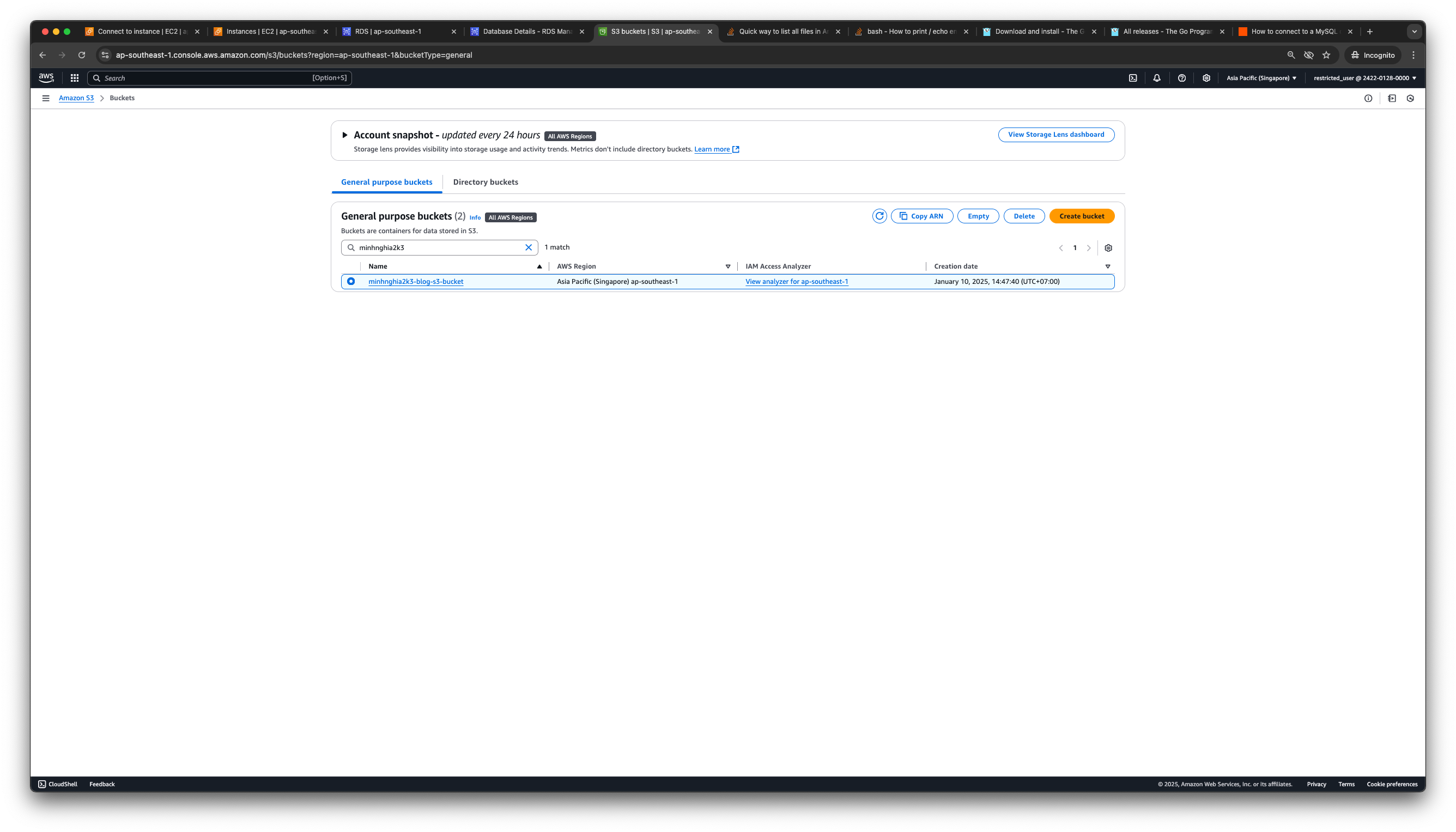Click creation date January 10, 2025 cell
This screenshot has height=832, width=1456.
(x=997, y=282)
